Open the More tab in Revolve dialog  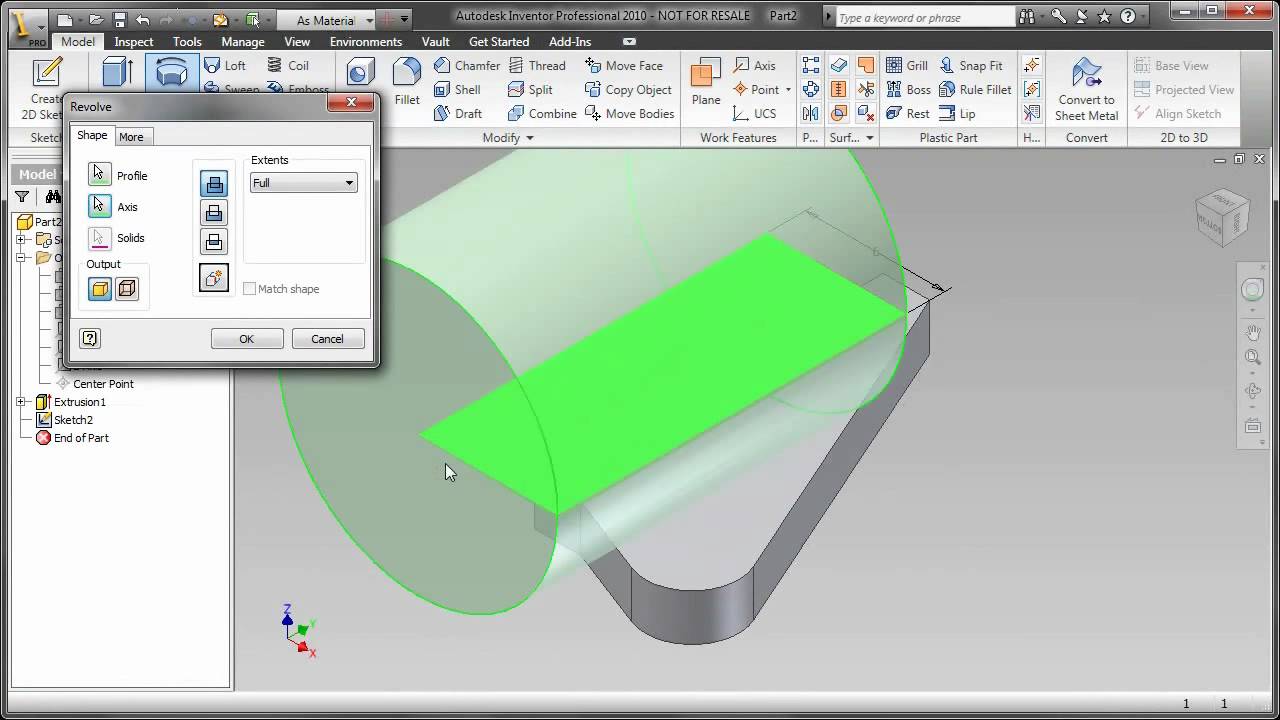click(x=131, y=137)
